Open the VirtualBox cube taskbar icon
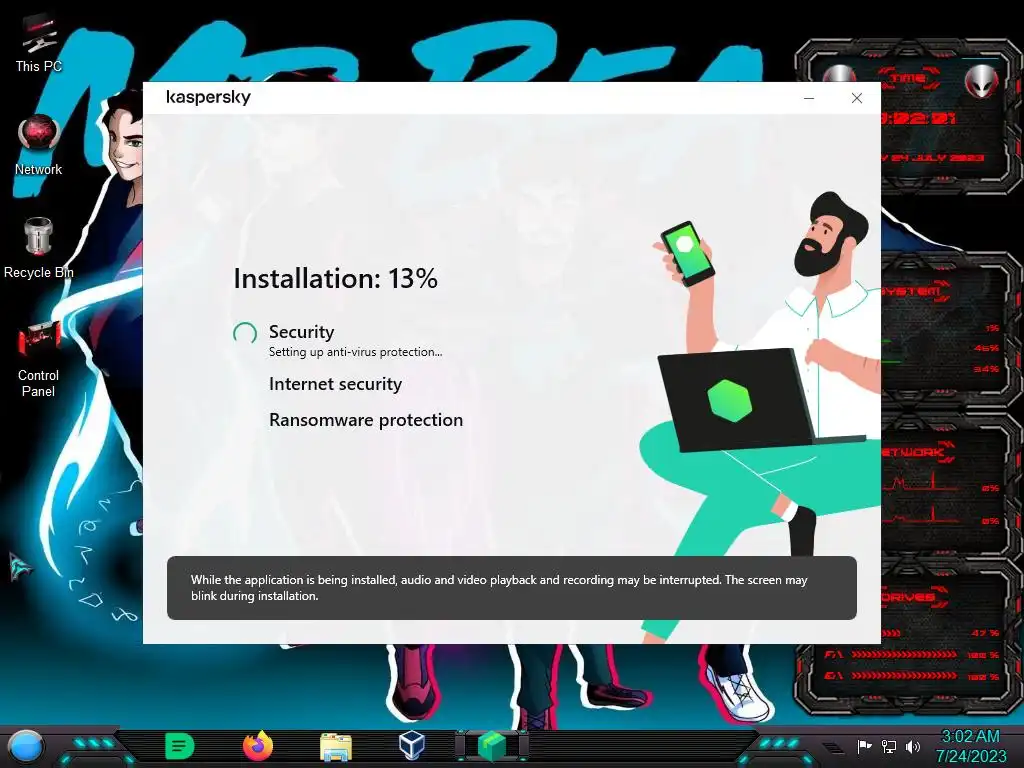The image size is (1024, 768). tap(412, 745)
